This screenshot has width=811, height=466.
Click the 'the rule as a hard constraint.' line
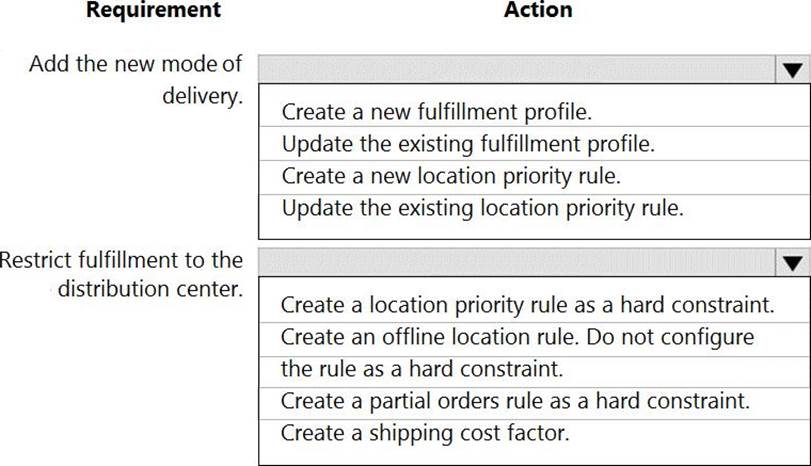(422, 369)
